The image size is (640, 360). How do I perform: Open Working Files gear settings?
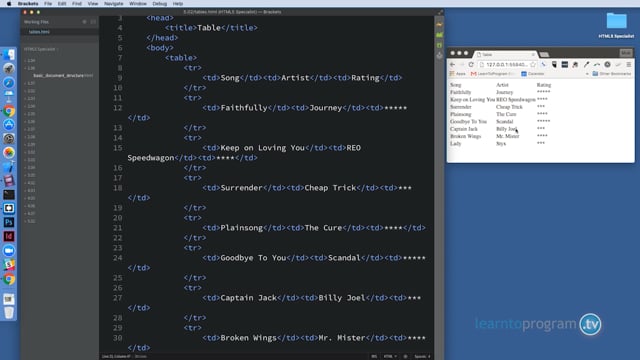coord(84,22)
